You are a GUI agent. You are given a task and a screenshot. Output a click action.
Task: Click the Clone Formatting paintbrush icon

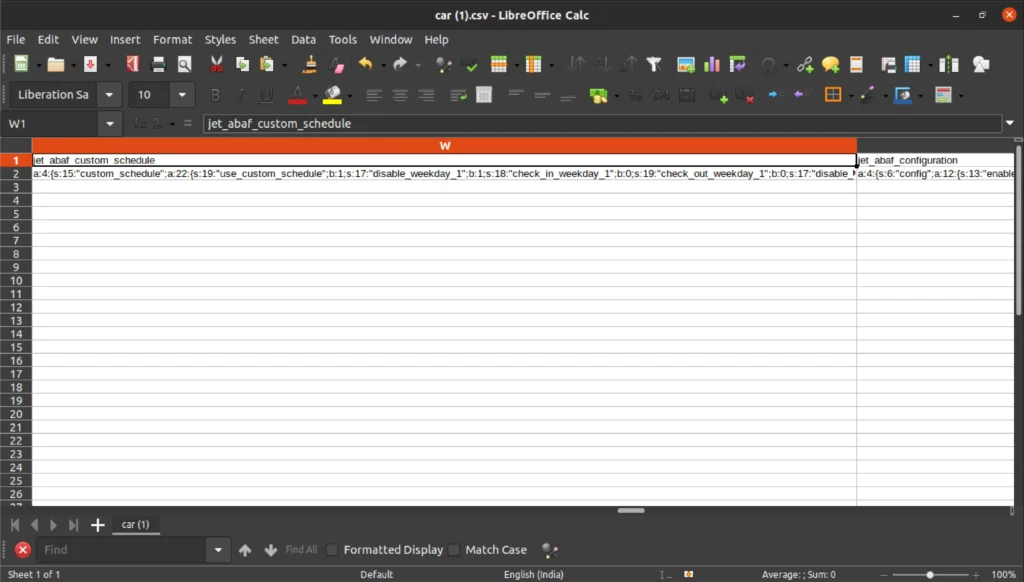(310, 64)
